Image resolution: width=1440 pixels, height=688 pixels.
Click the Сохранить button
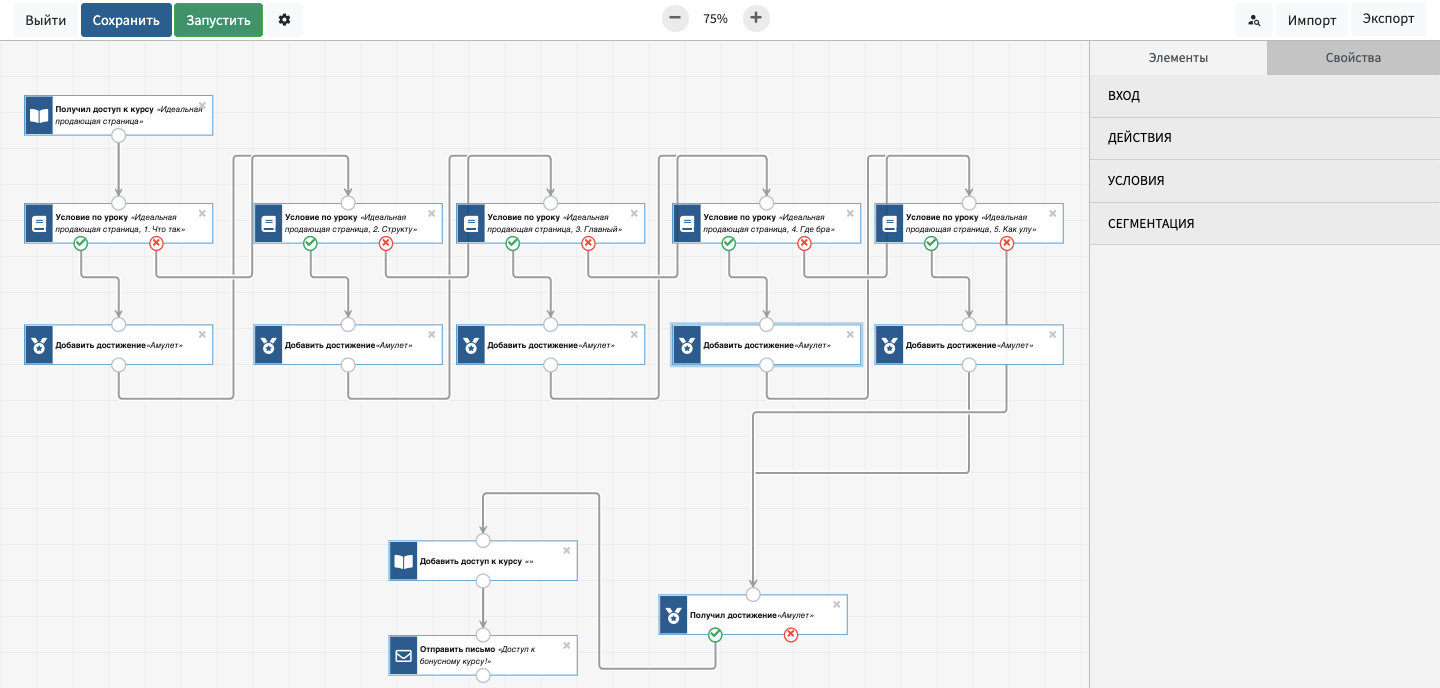click(126, 20)
